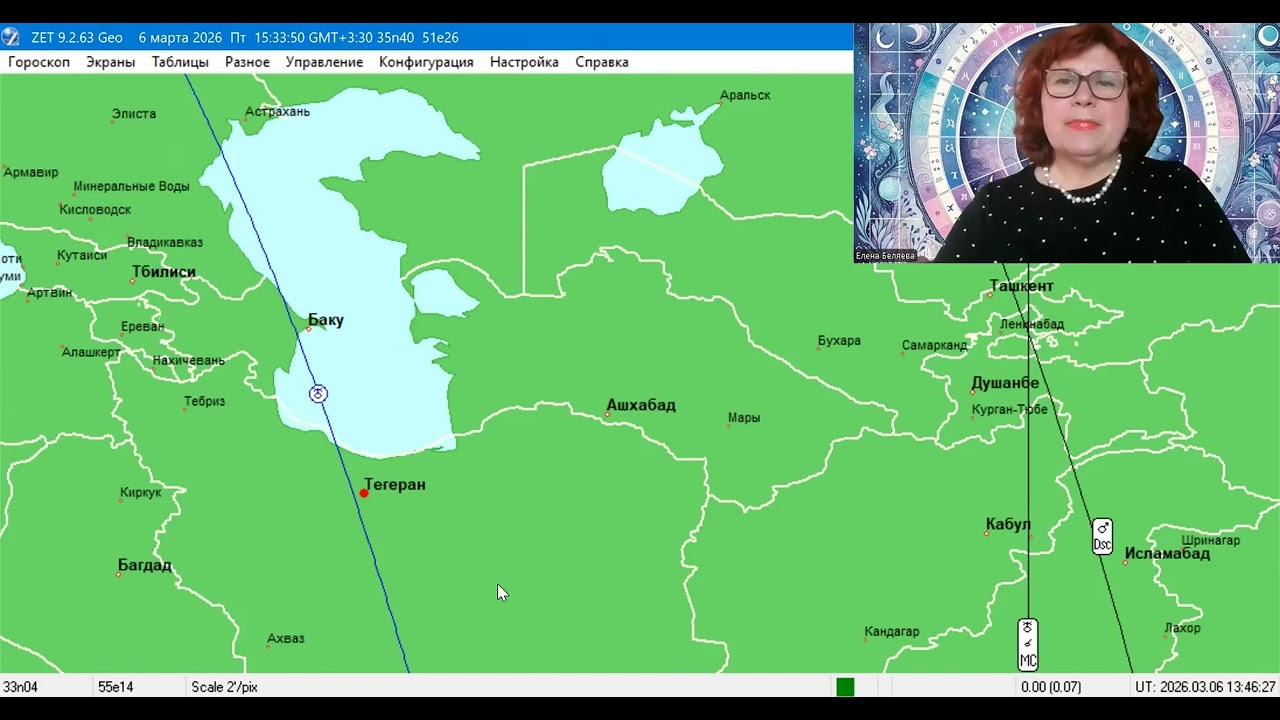Open the Конфигурация menu

pyautogui.click(x=426, y=62)
